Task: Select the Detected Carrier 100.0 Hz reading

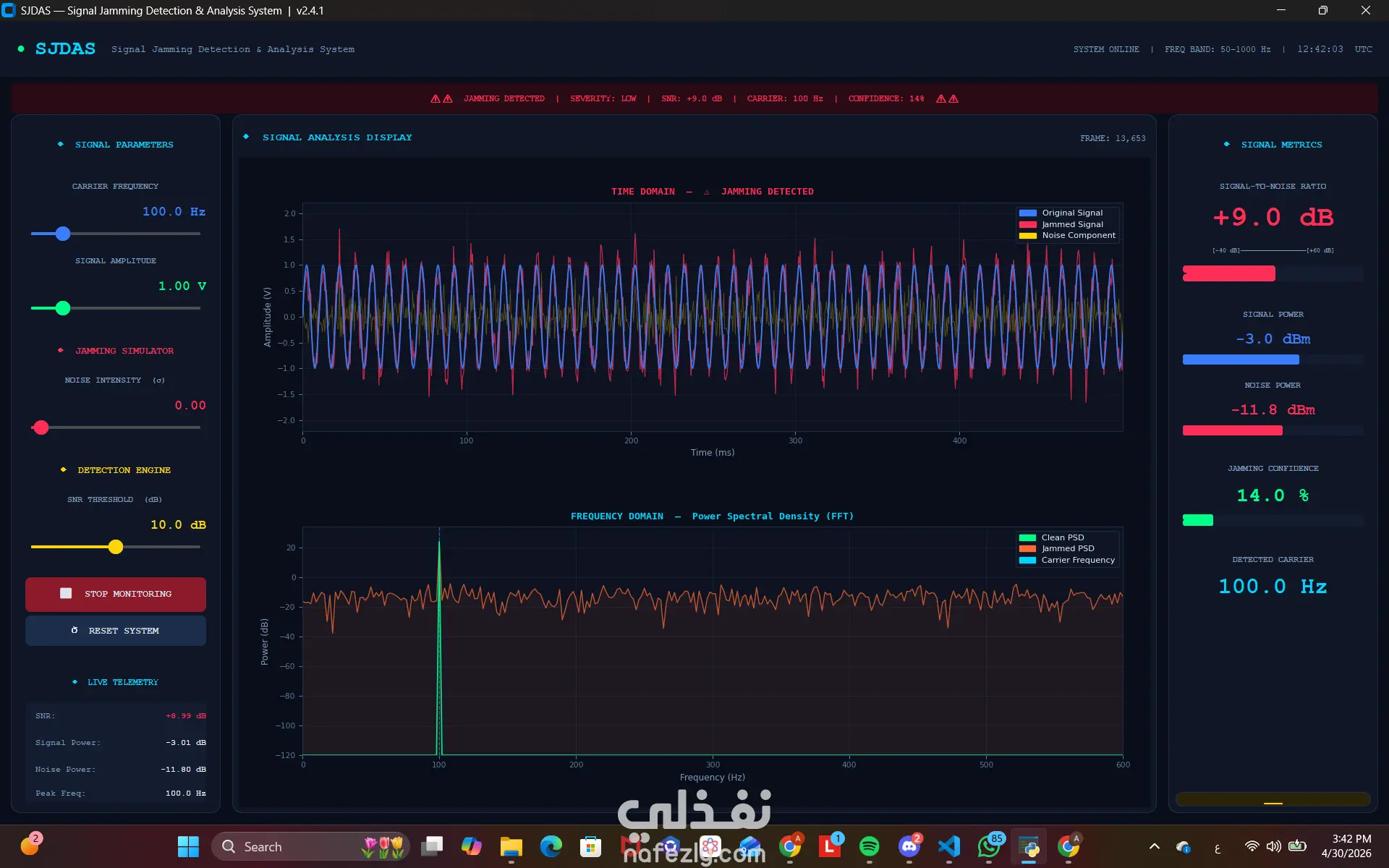Action: coord(1273,586)
